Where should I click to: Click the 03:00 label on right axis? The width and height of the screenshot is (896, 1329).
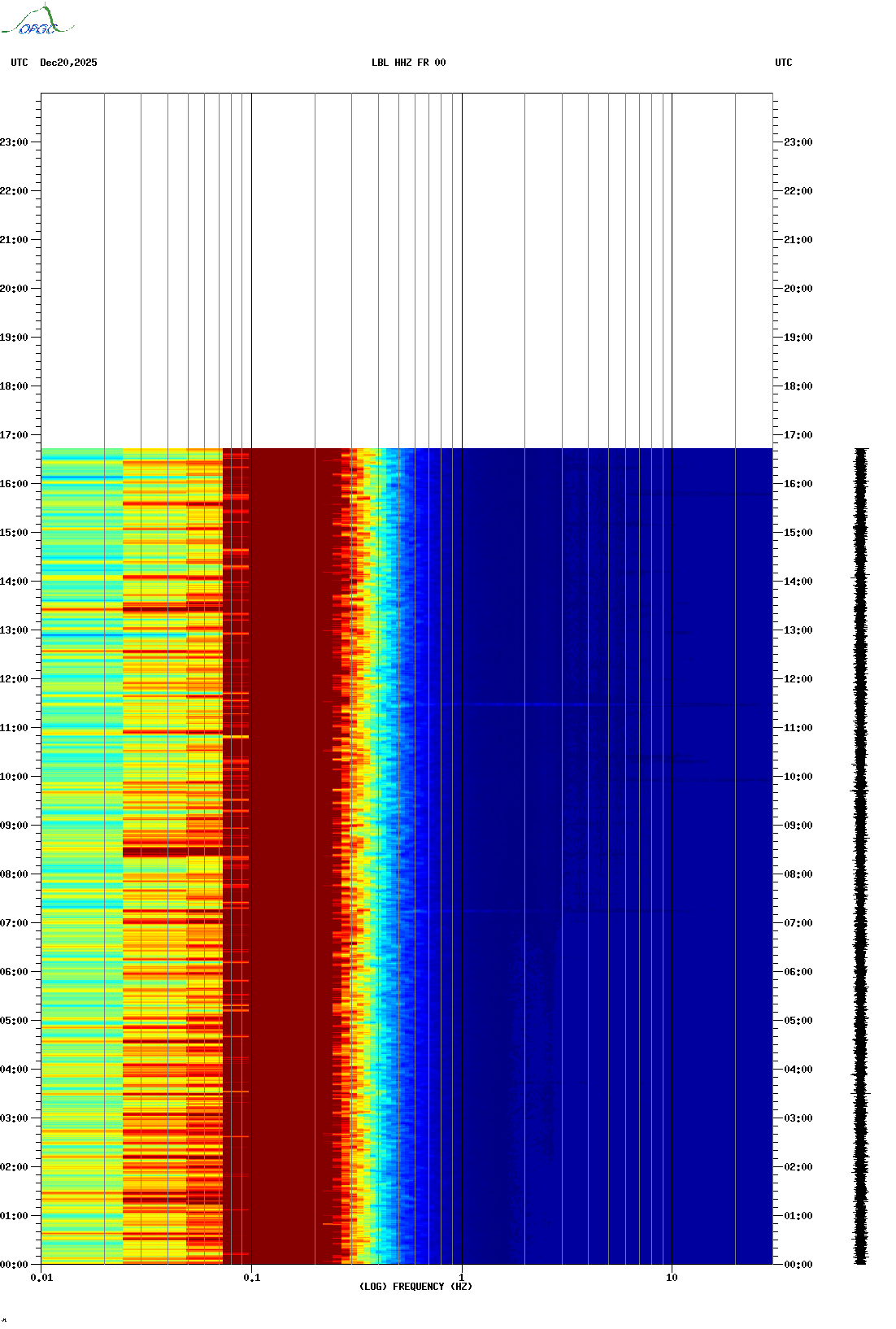tap(798, 1118)
